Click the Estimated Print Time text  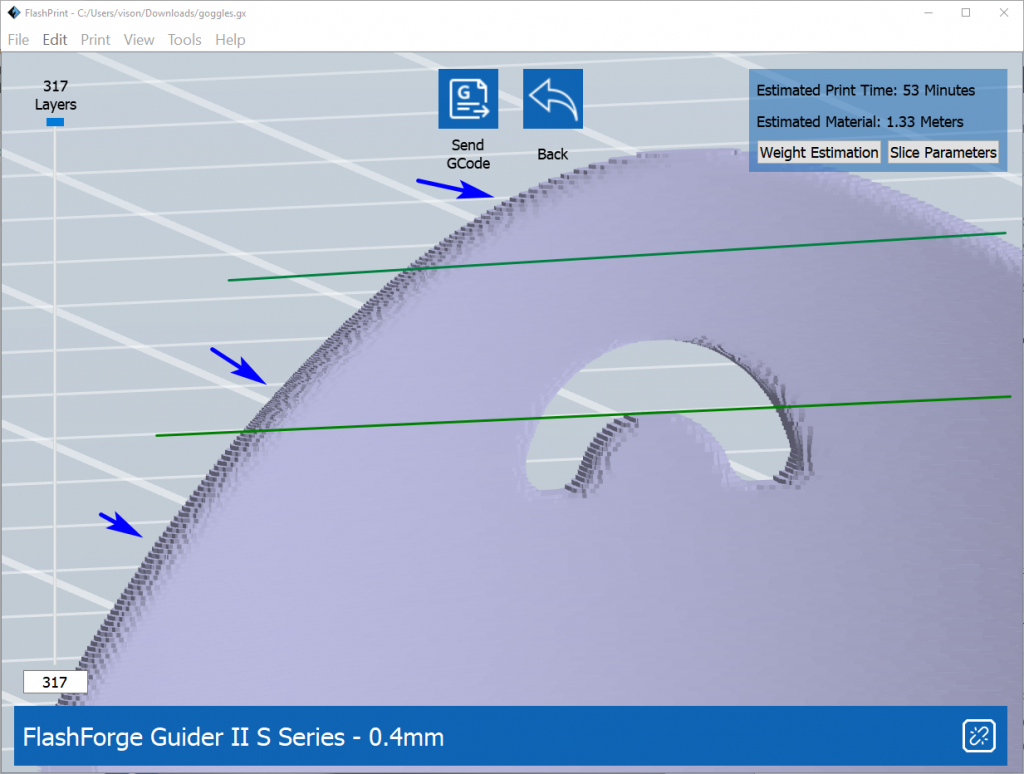pyautogui.click(x=865, y=90)
